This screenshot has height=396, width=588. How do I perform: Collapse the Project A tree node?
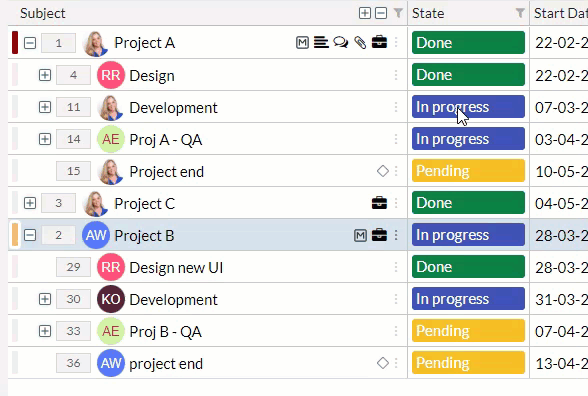[x=30, y=43]
